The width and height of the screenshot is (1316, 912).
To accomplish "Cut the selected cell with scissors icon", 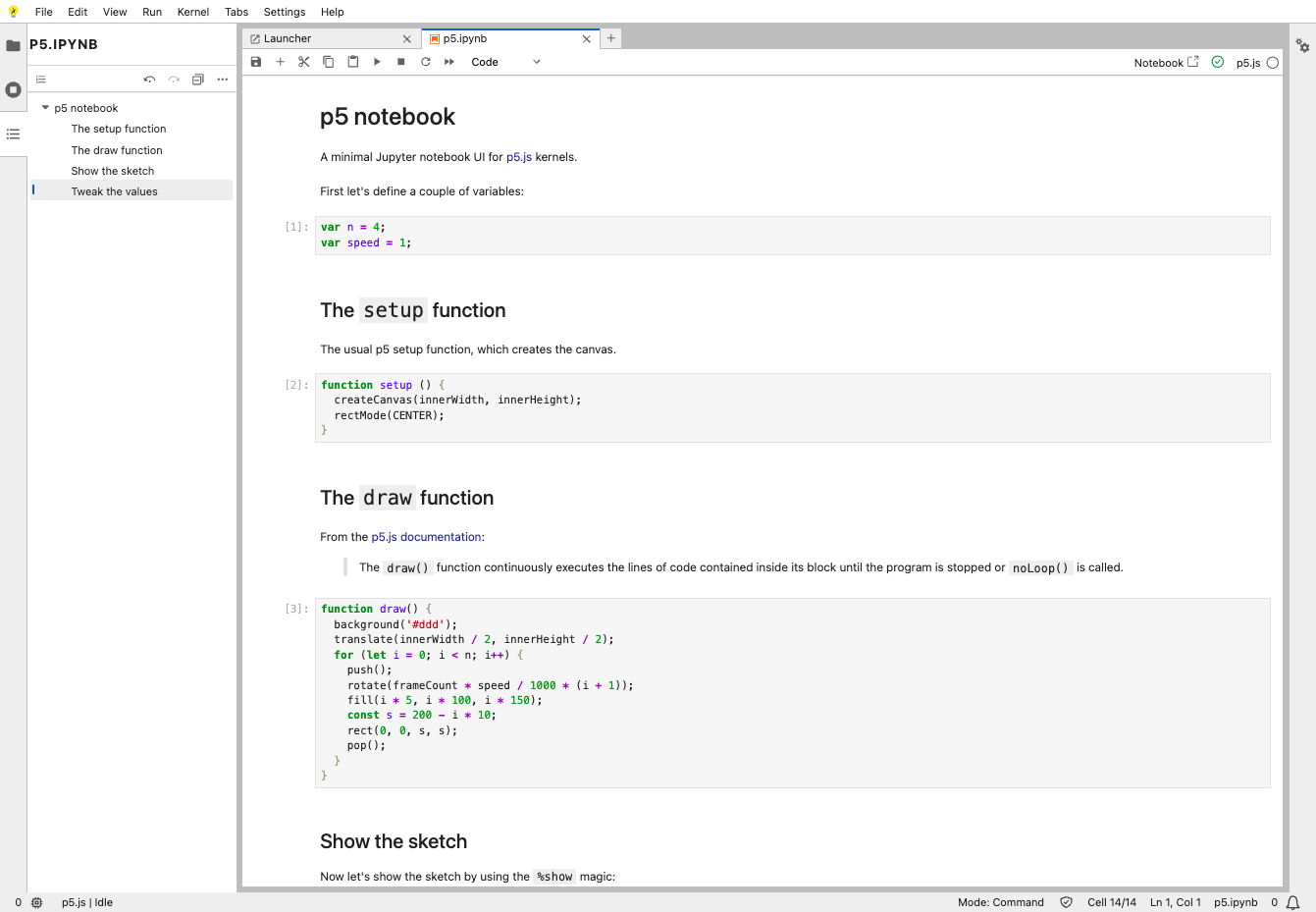I will [x=304, y=62].
